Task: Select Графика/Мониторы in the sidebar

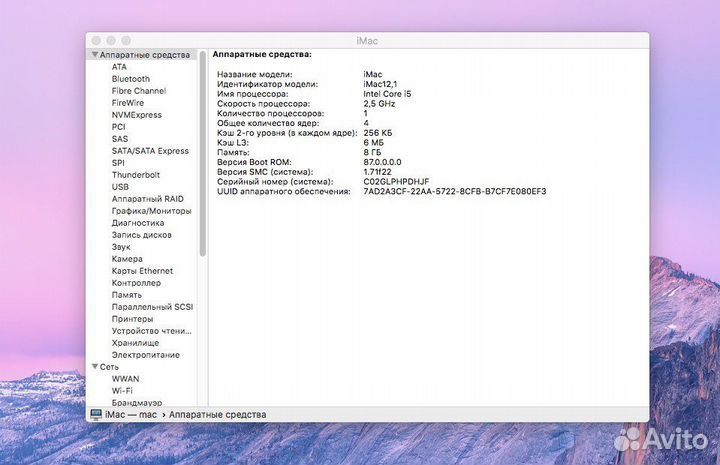Action: (x=152, y=211)
